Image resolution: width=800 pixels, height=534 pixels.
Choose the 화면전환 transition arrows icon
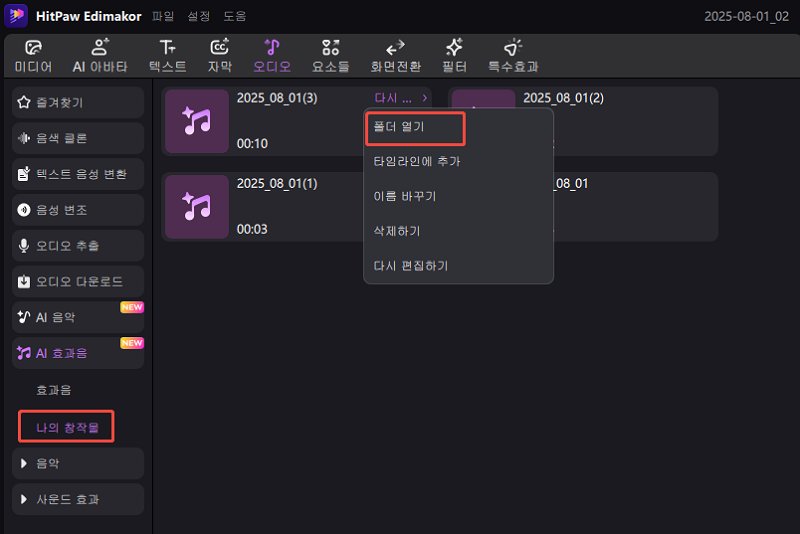pos(395,48)
